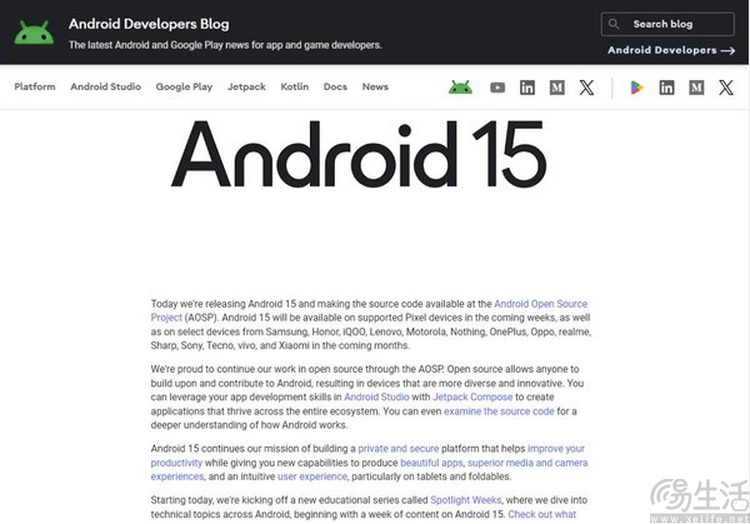This screenshot has width=750, height=524.
Task: Open LinkedIn icon next to YouTube icon
Action: [x=527, y=88]
